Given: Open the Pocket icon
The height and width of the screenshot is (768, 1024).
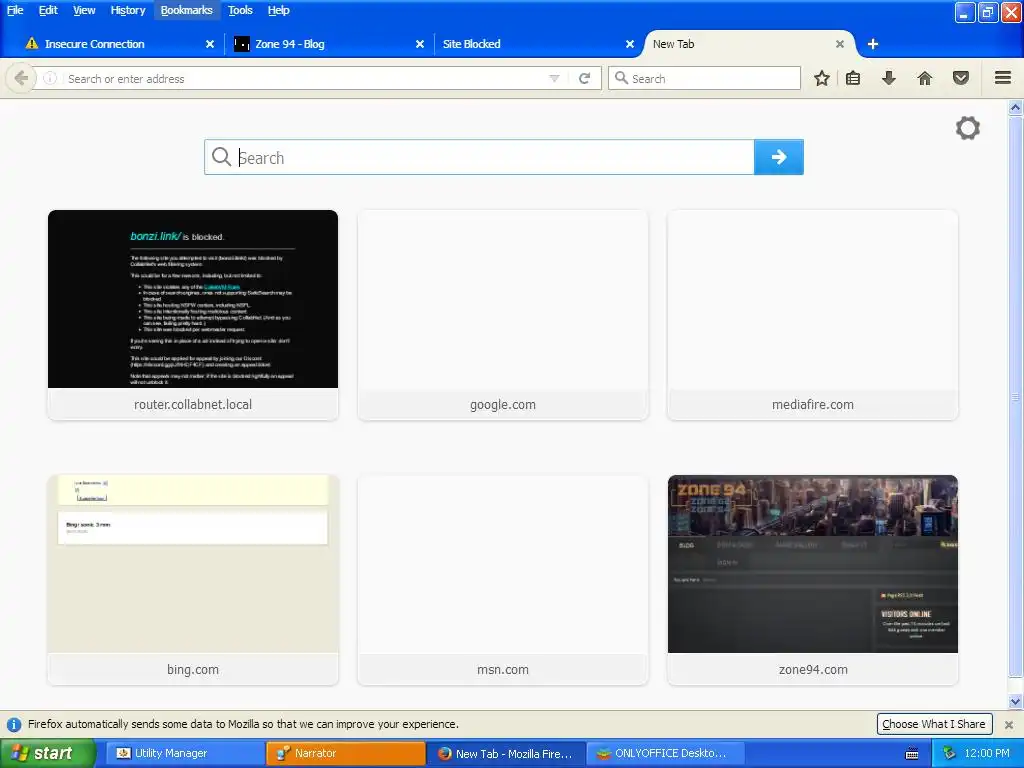Looking at the screenshot, I should click(961, 78).
